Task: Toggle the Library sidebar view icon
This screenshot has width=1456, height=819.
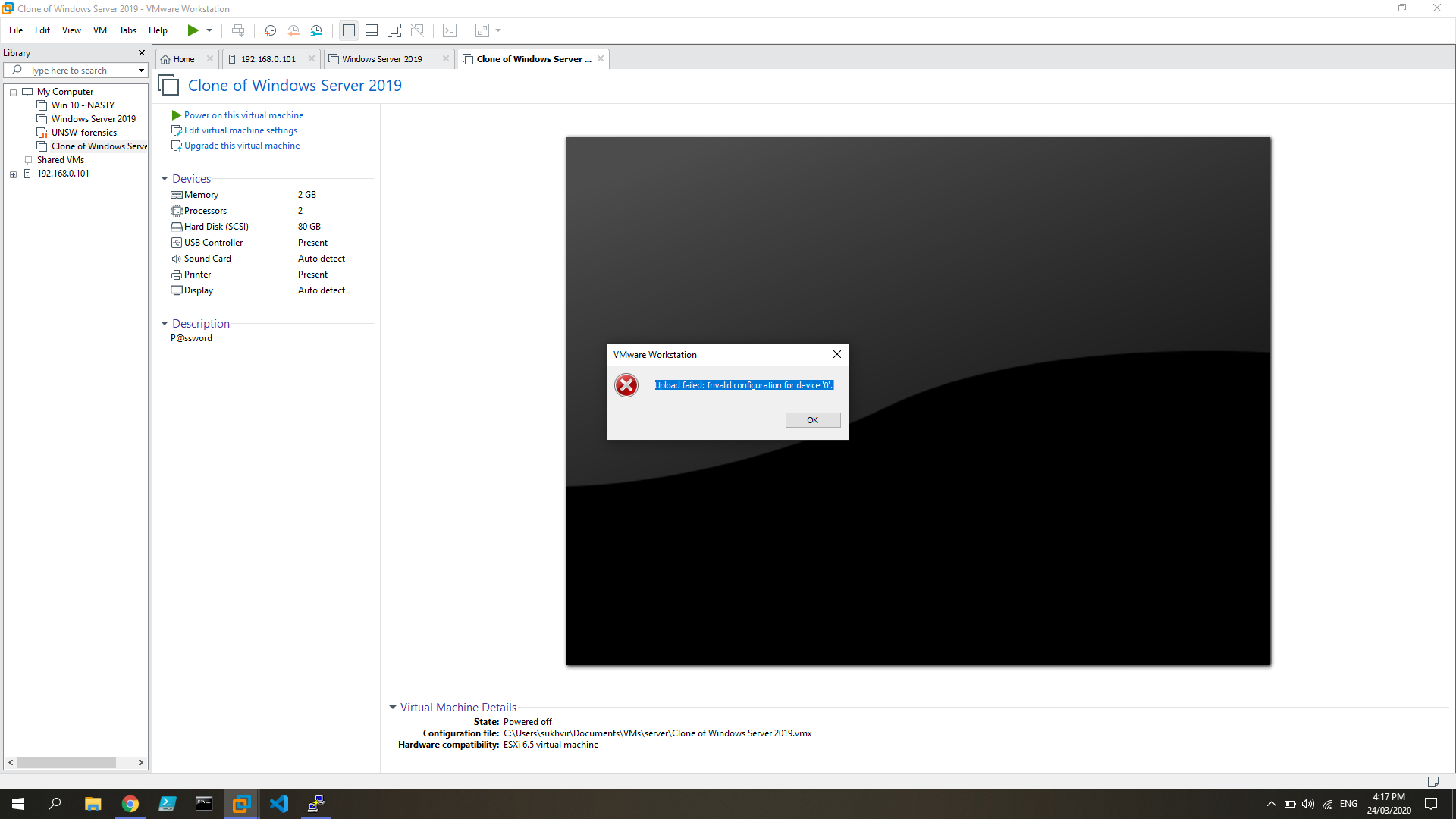Action: click(349, 30)
